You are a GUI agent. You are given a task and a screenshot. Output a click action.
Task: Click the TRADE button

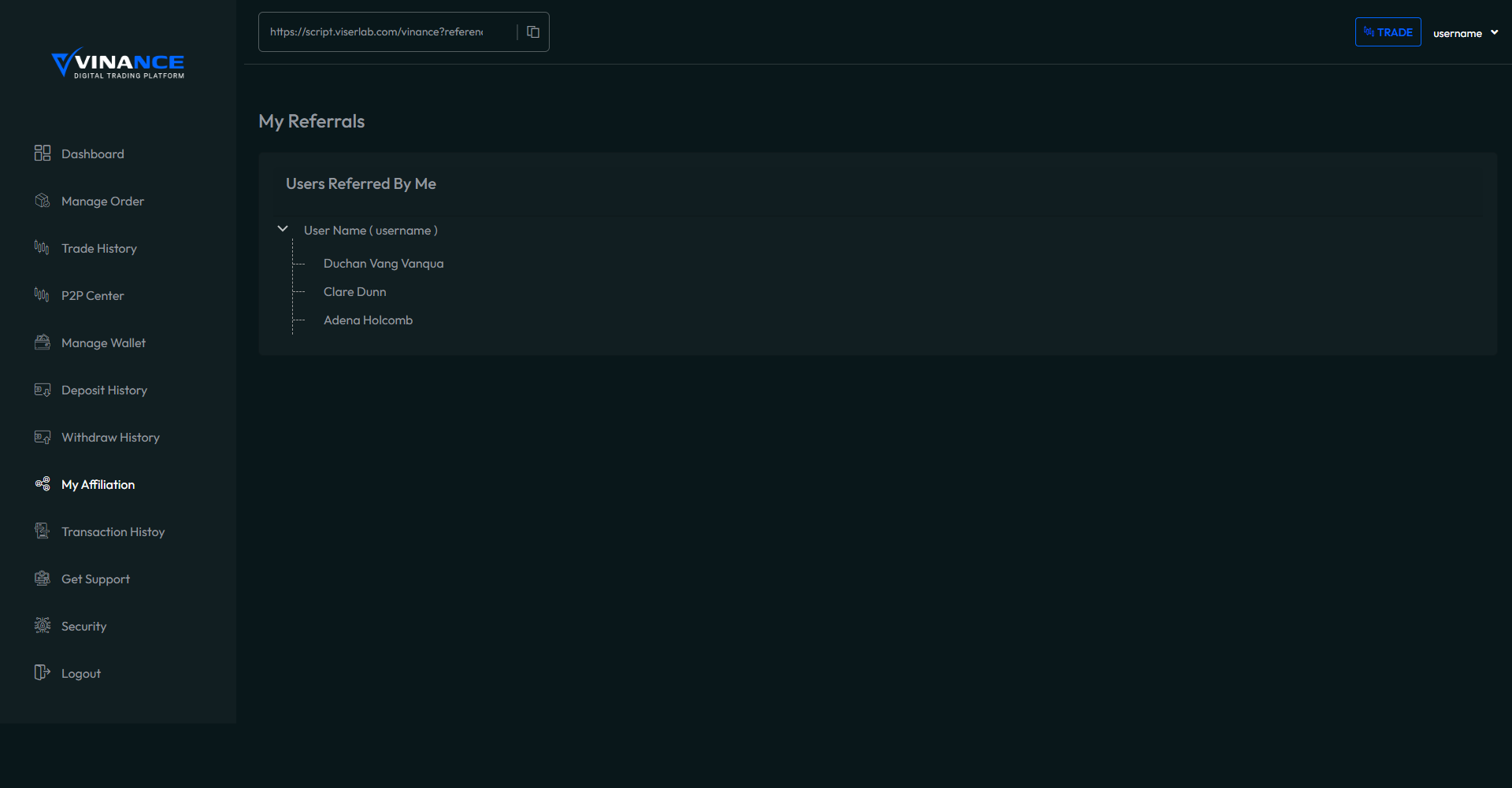tap(1388, 32)
